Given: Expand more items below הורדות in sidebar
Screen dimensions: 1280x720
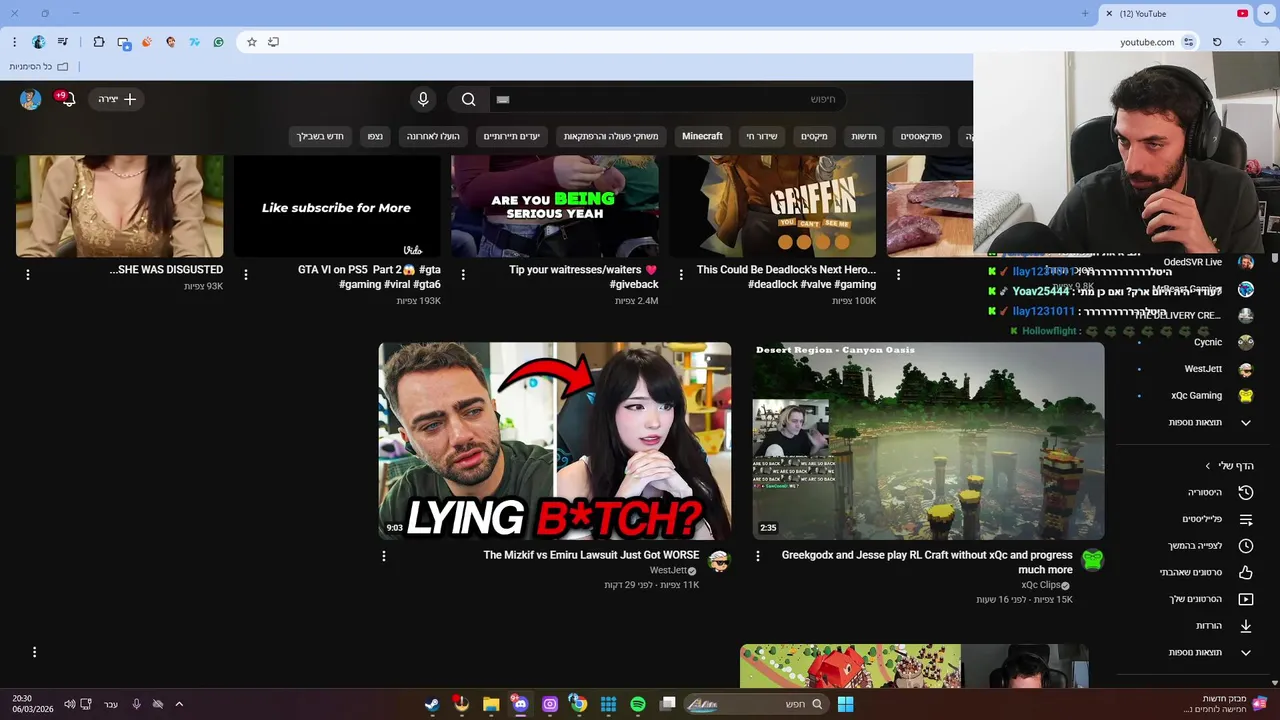Looking at the screenshot, I should pyautogui.click(x=1195, y=652).
